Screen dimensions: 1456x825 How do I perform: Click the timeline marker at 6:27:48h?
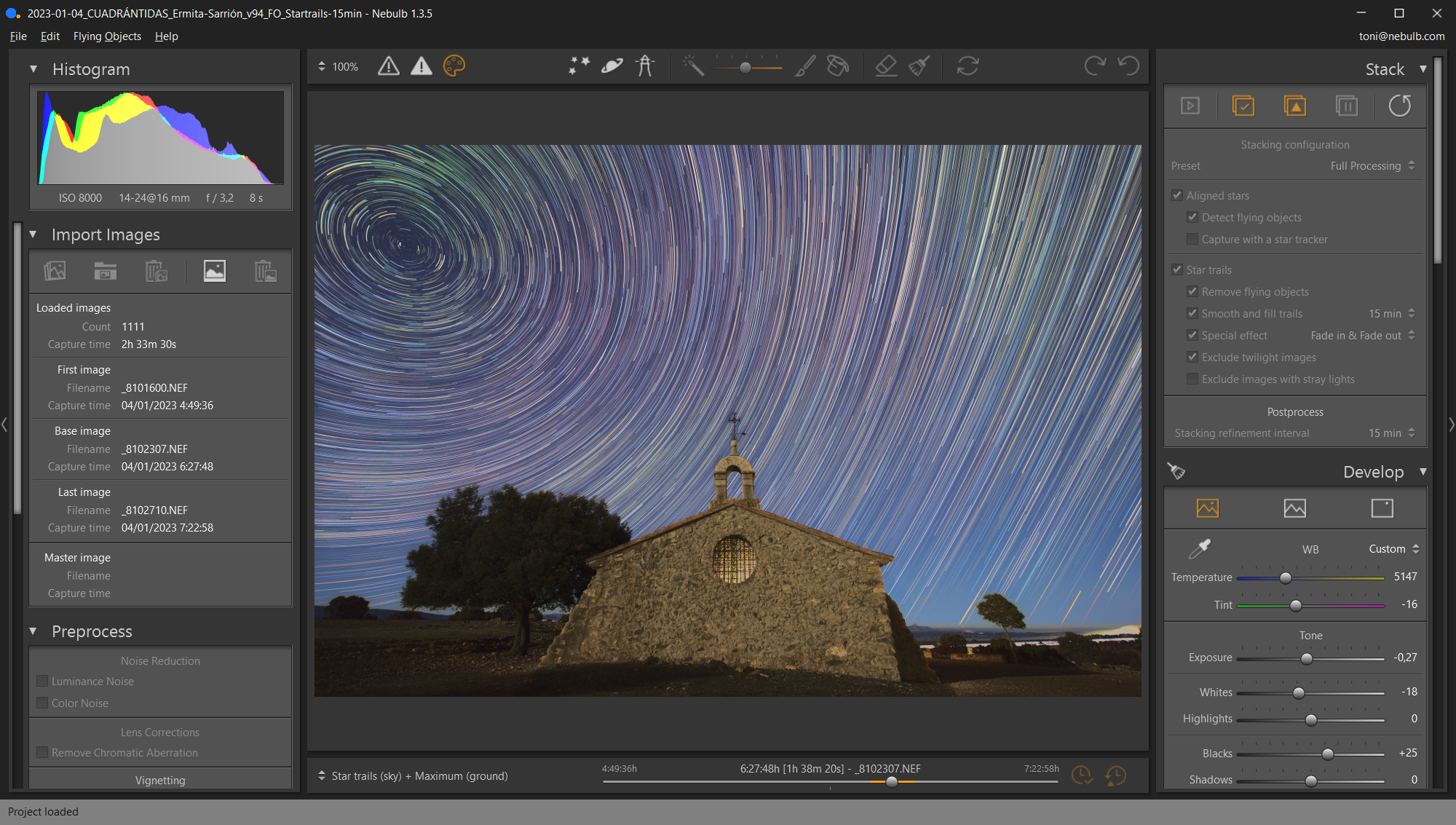click(892, 782)
